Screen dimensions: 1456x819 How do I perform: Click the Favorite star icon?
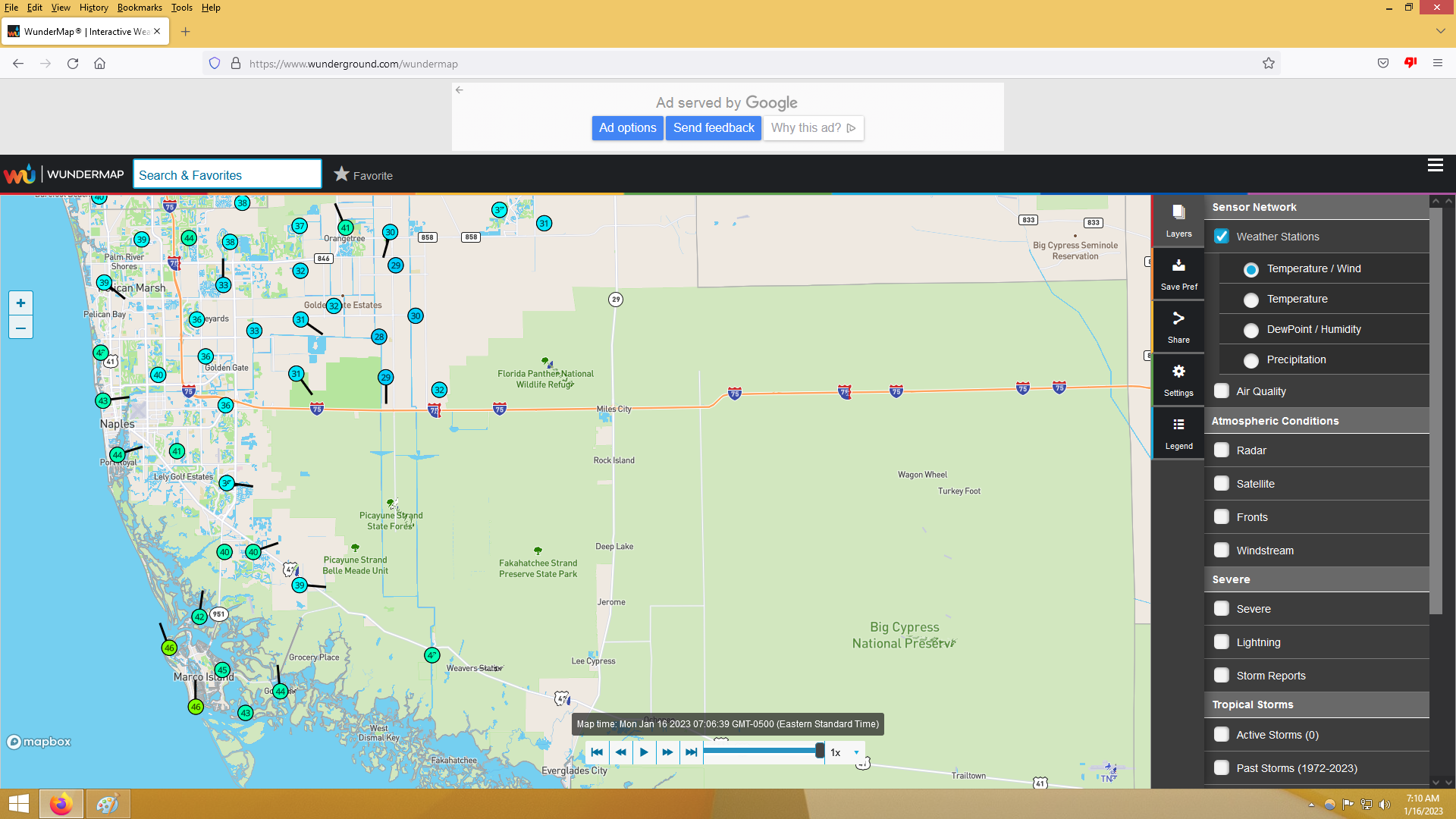coord(342,174)
